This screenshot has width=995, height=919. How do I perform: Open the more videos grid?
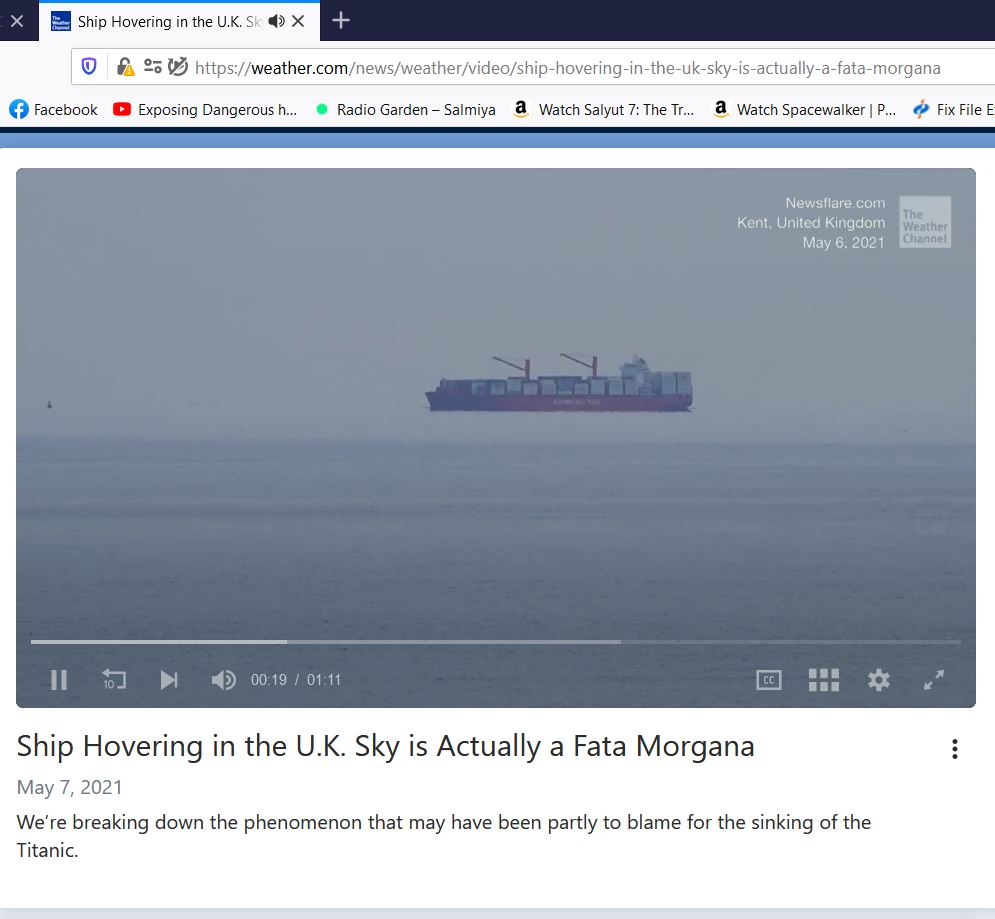823,680
